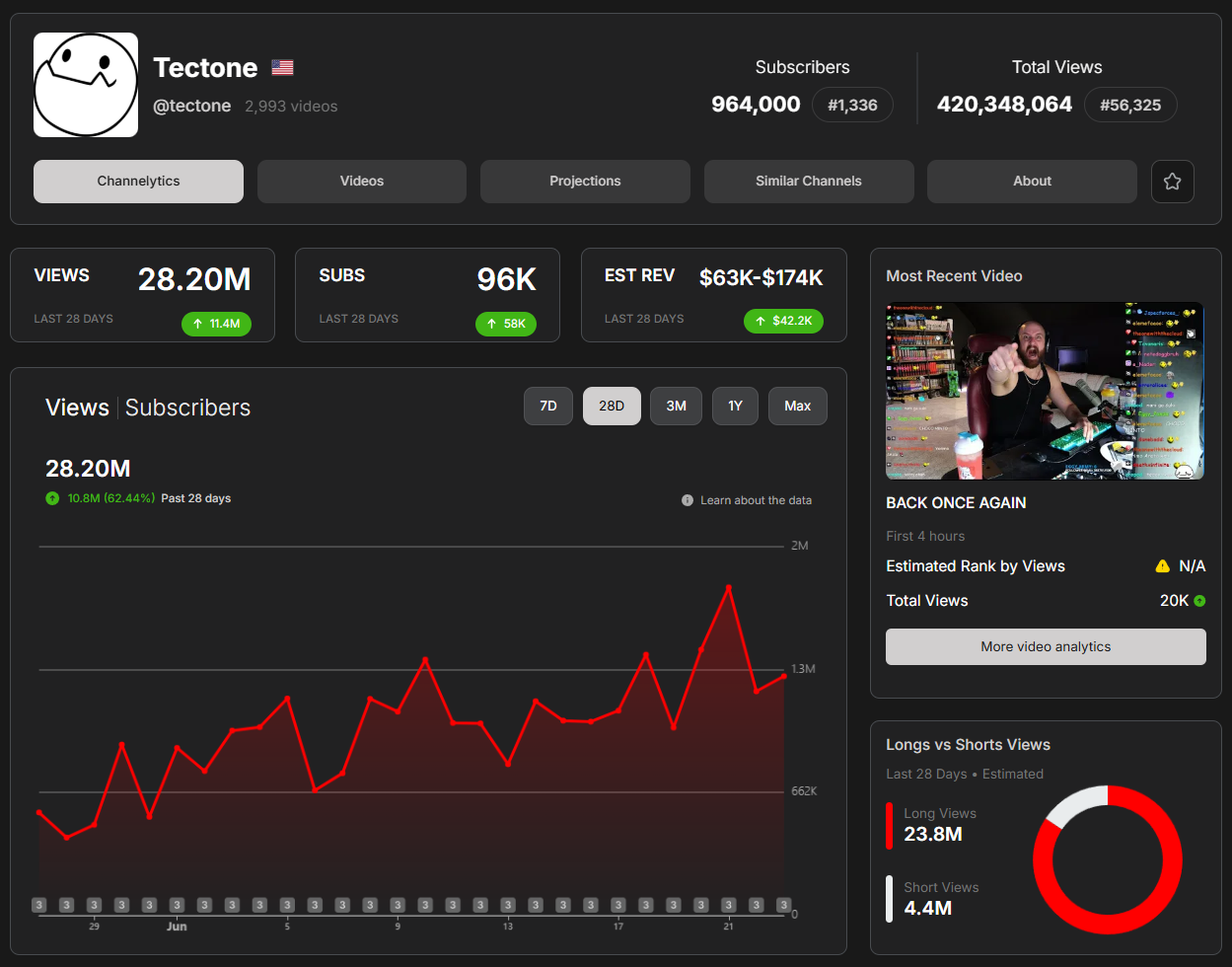Open the Projections tab

point(585,182)
